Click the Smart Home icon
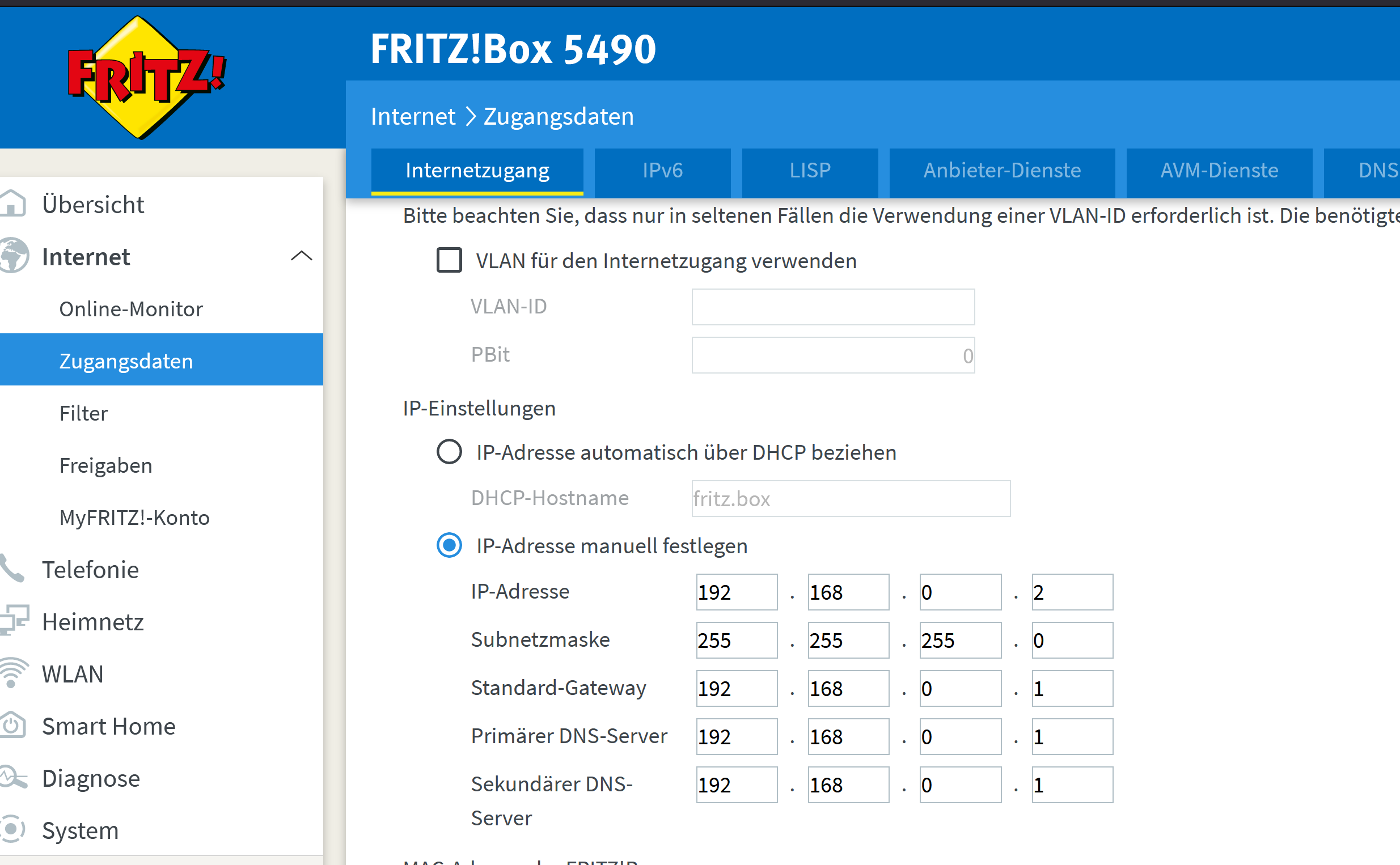The width and height of the screenshot is (1400, 865). (12, 725)
